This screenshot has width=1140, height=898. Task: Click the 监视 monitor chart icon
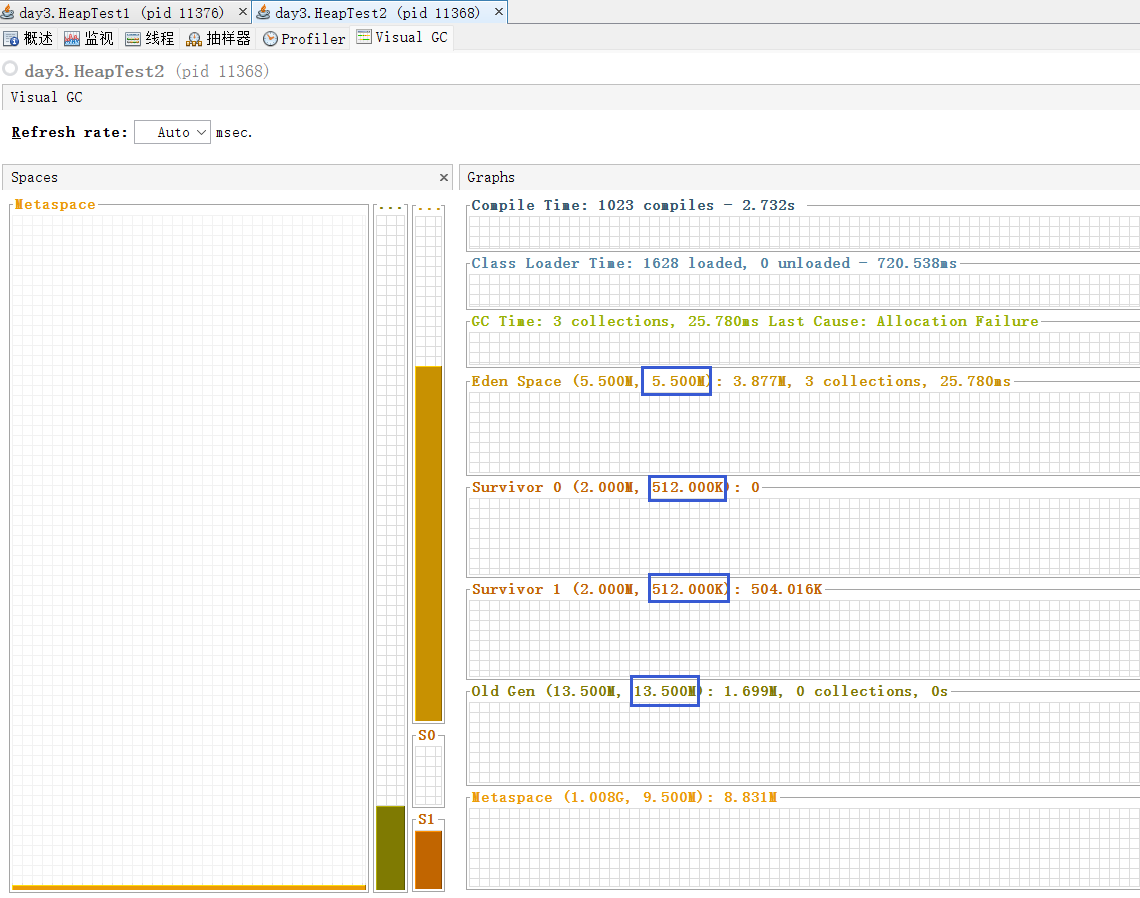coord(72,39)
